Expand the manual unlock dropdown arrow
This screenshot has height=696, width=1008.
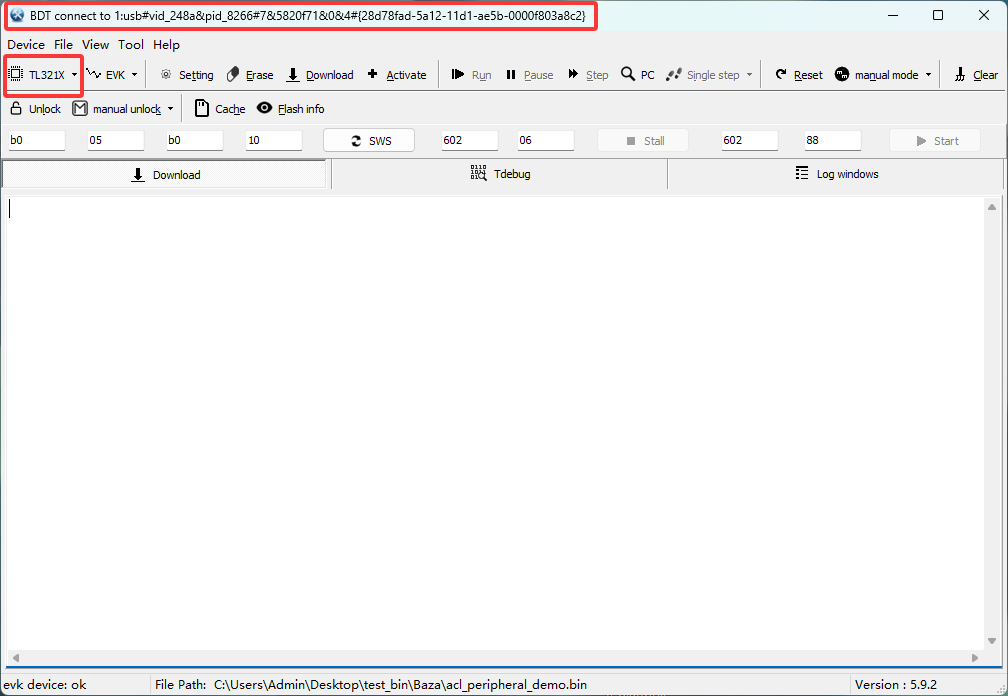pyautogui.click(x=170, y=109)
